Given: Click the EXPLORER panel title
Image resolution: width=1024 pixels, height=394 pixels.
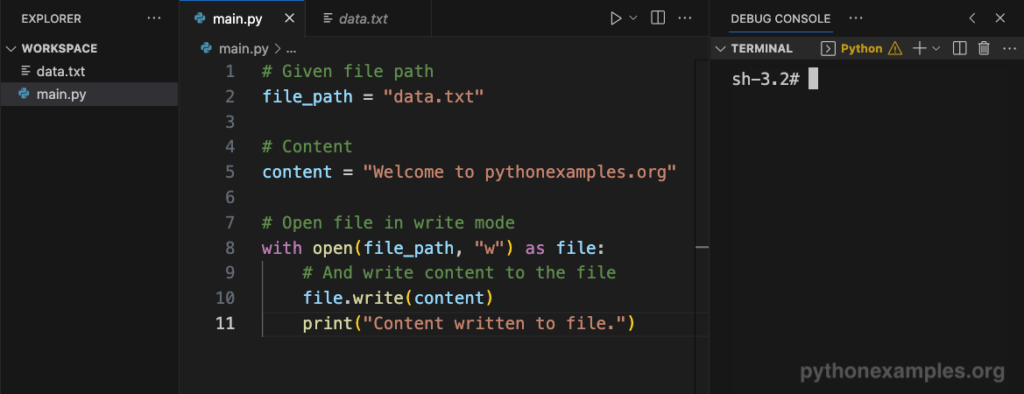Looking at the screenshot, I should point(51,19).
